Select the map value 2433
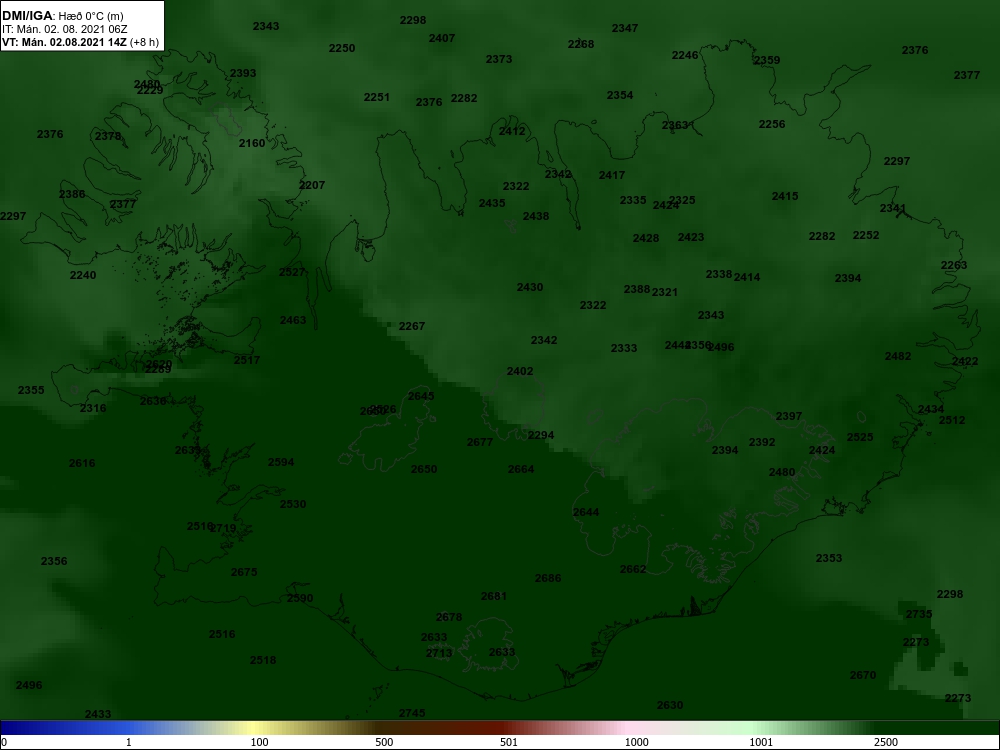 (98, 715)
